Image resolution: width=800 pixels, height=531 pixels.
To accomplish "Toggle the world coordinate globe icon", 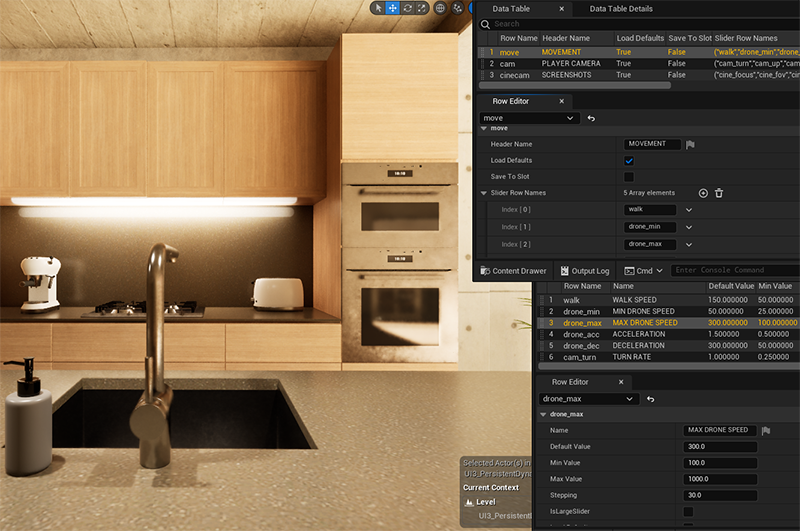I will (x=440, y=8).
